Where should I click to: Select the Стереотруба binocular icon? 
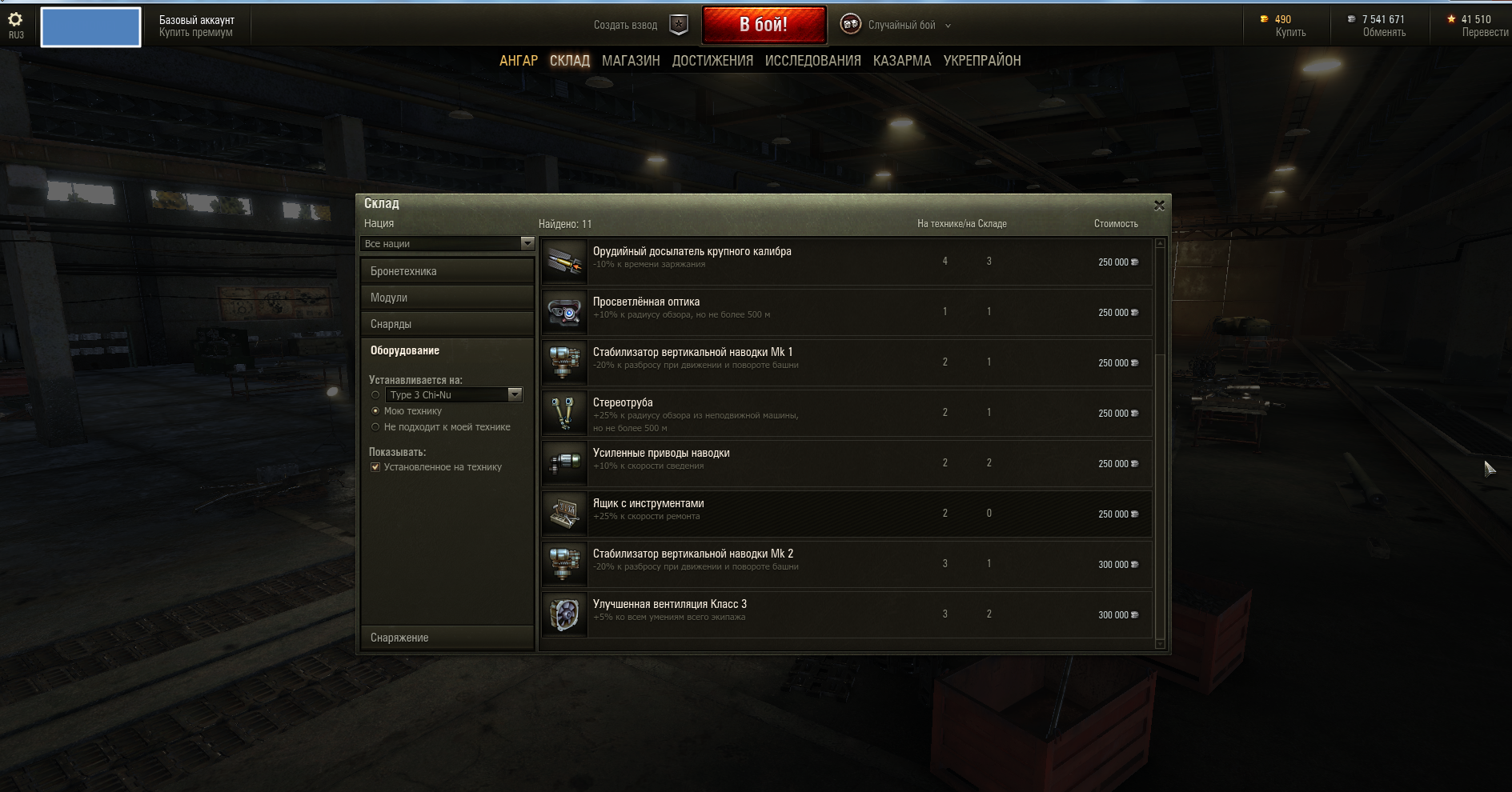tap(565, 413)
